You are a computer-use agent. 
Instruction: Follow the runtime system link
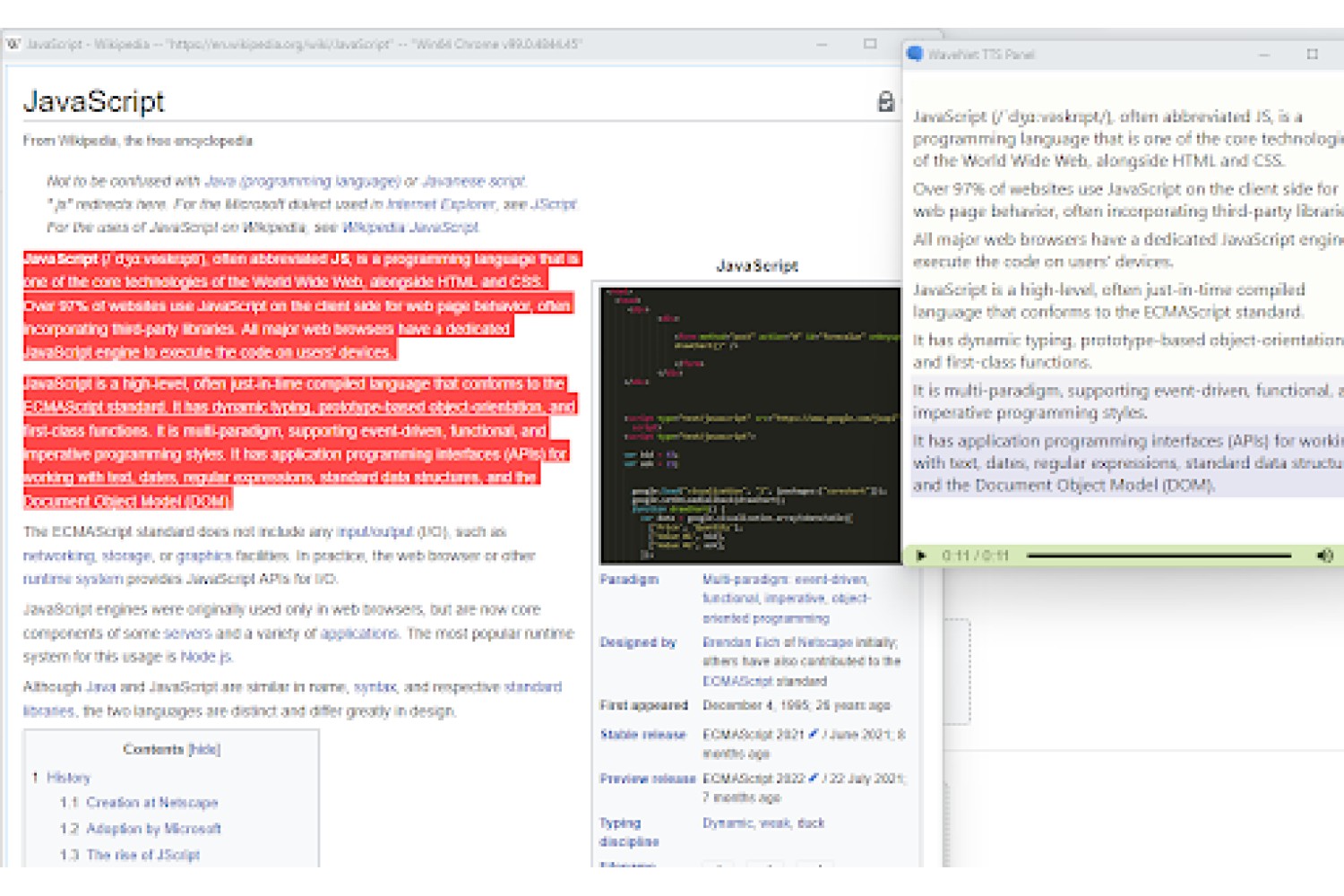[73, 579]
